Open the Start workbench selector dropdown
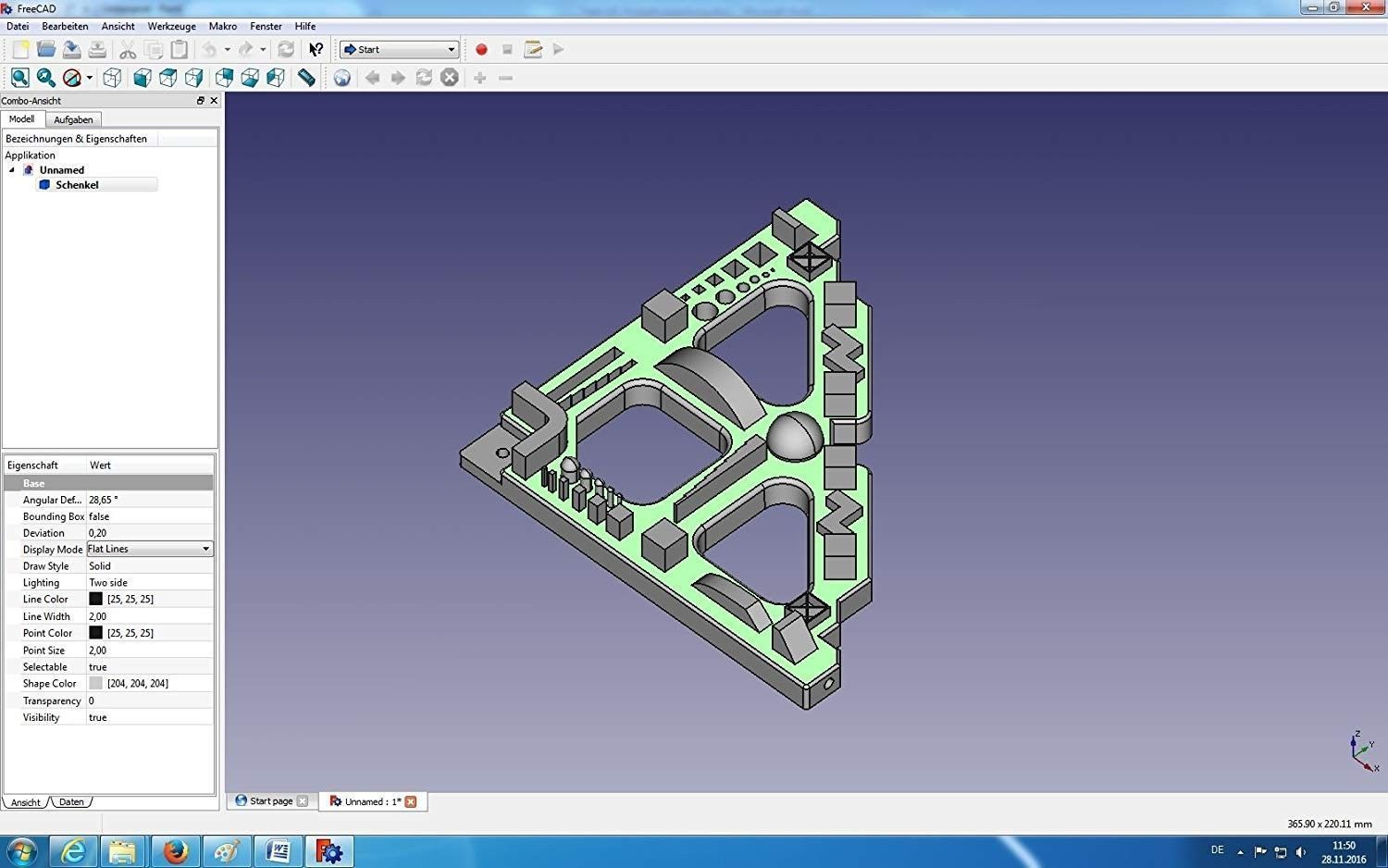Screen dimensions: 1388x868 400,50
